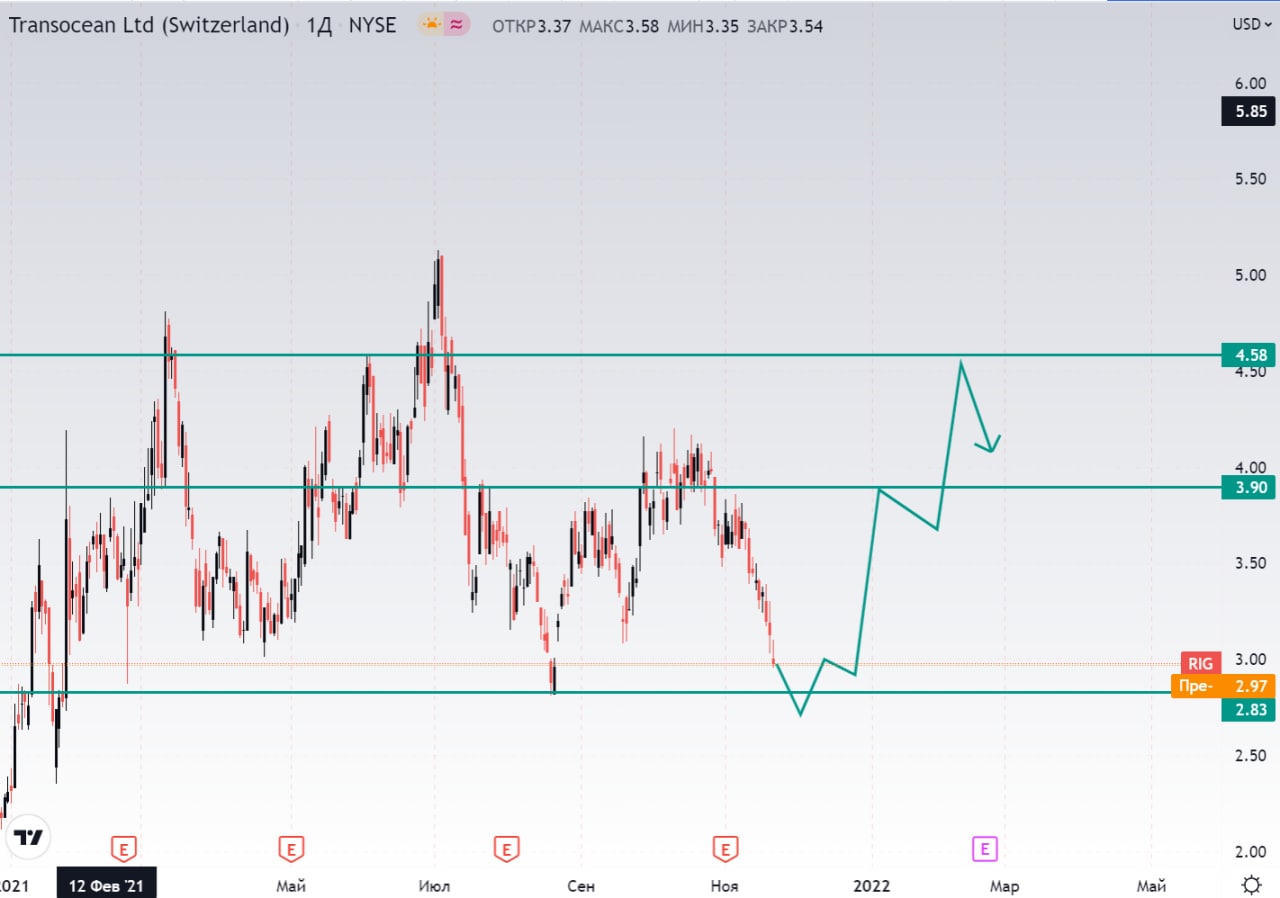Viewport: 1280px width, 898px height.
Task: Click the 1Д interval label
Action: point(319,26)
